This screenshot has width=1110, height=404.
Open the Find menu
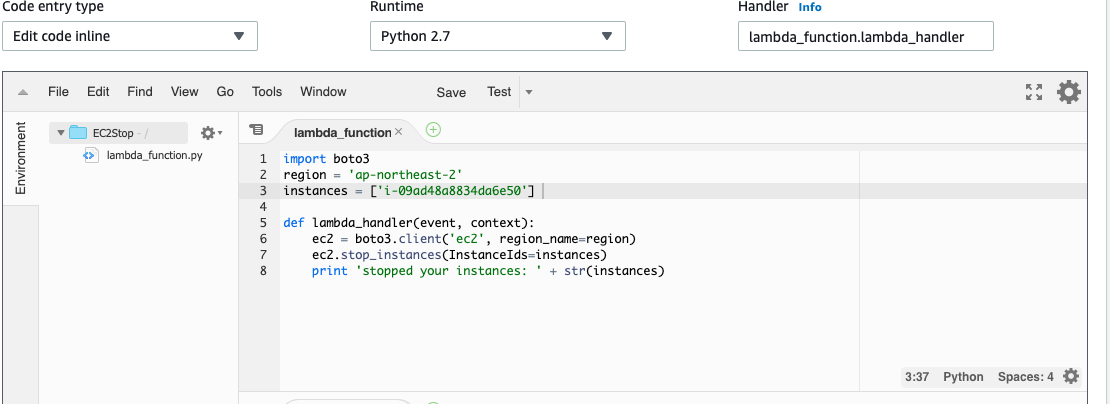point(140,92)
